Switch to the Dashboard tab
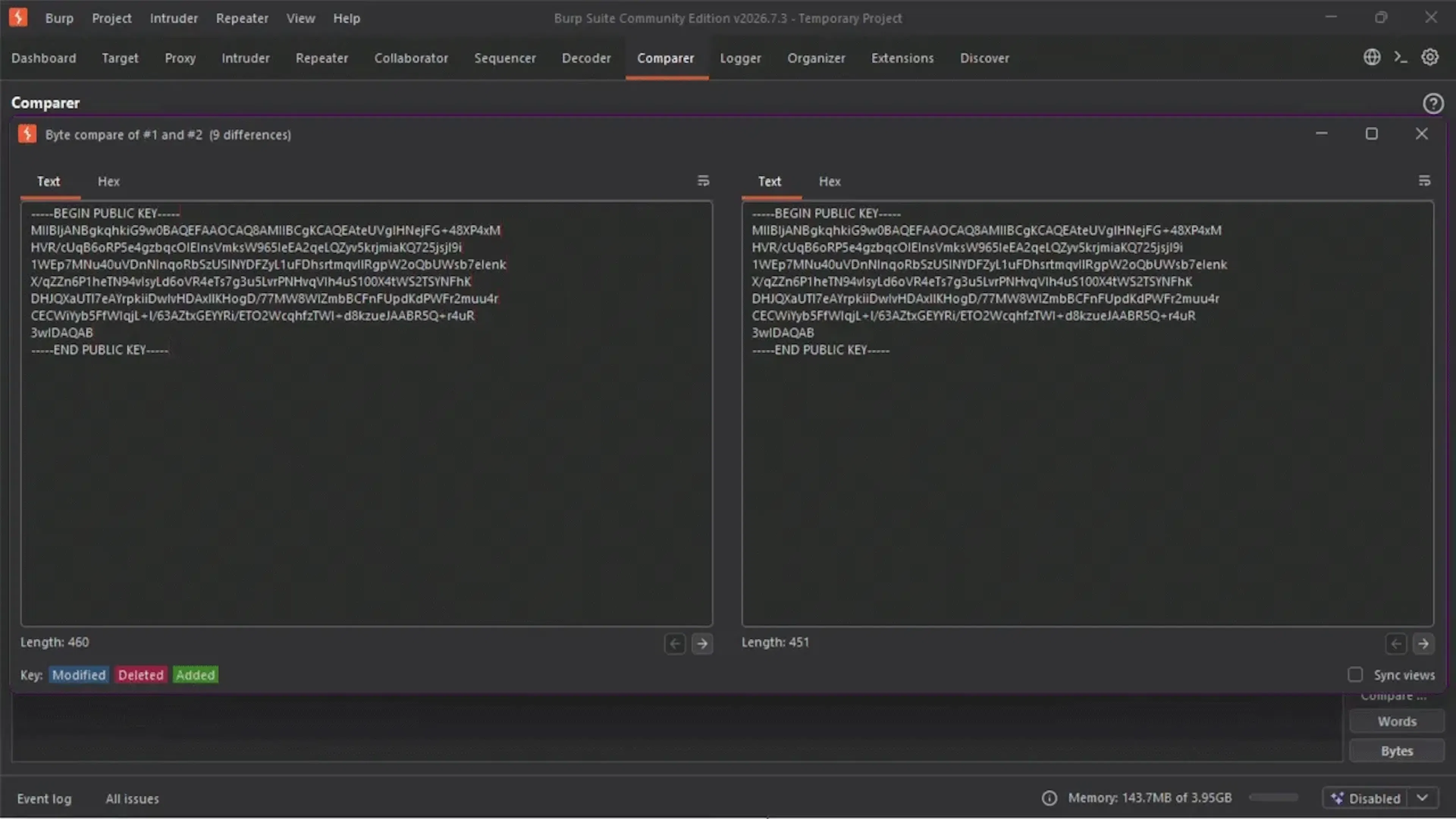 [44, 58]
